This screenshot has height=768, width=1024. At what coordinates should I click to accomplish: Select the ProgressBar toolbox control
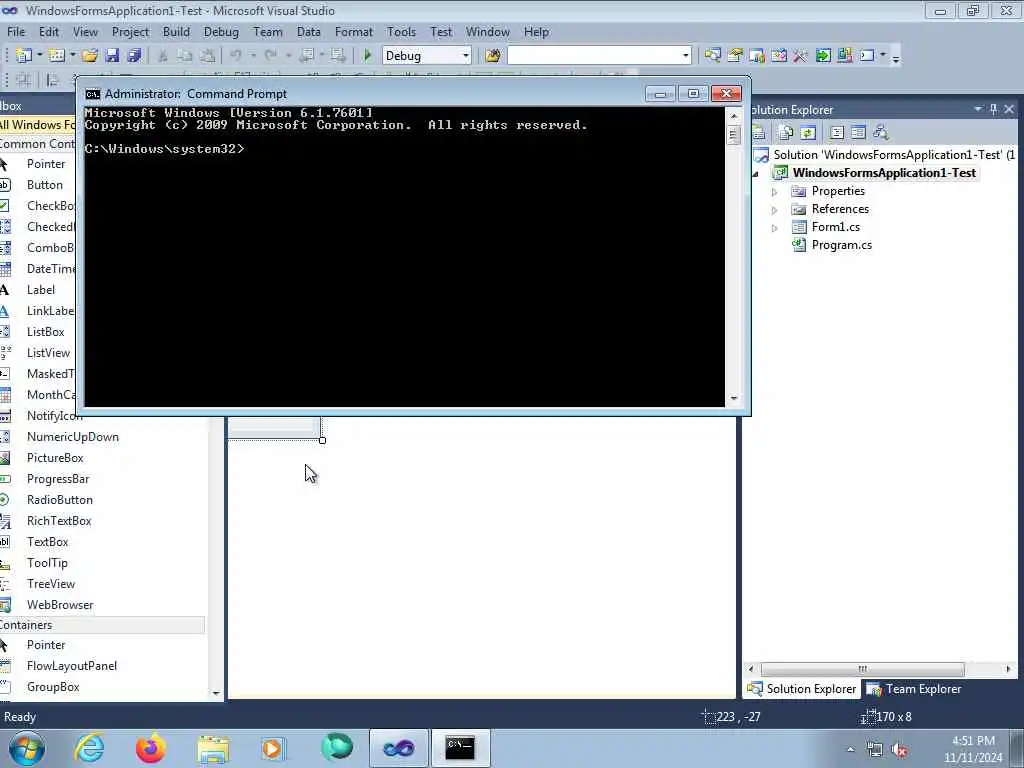(57, 479)
